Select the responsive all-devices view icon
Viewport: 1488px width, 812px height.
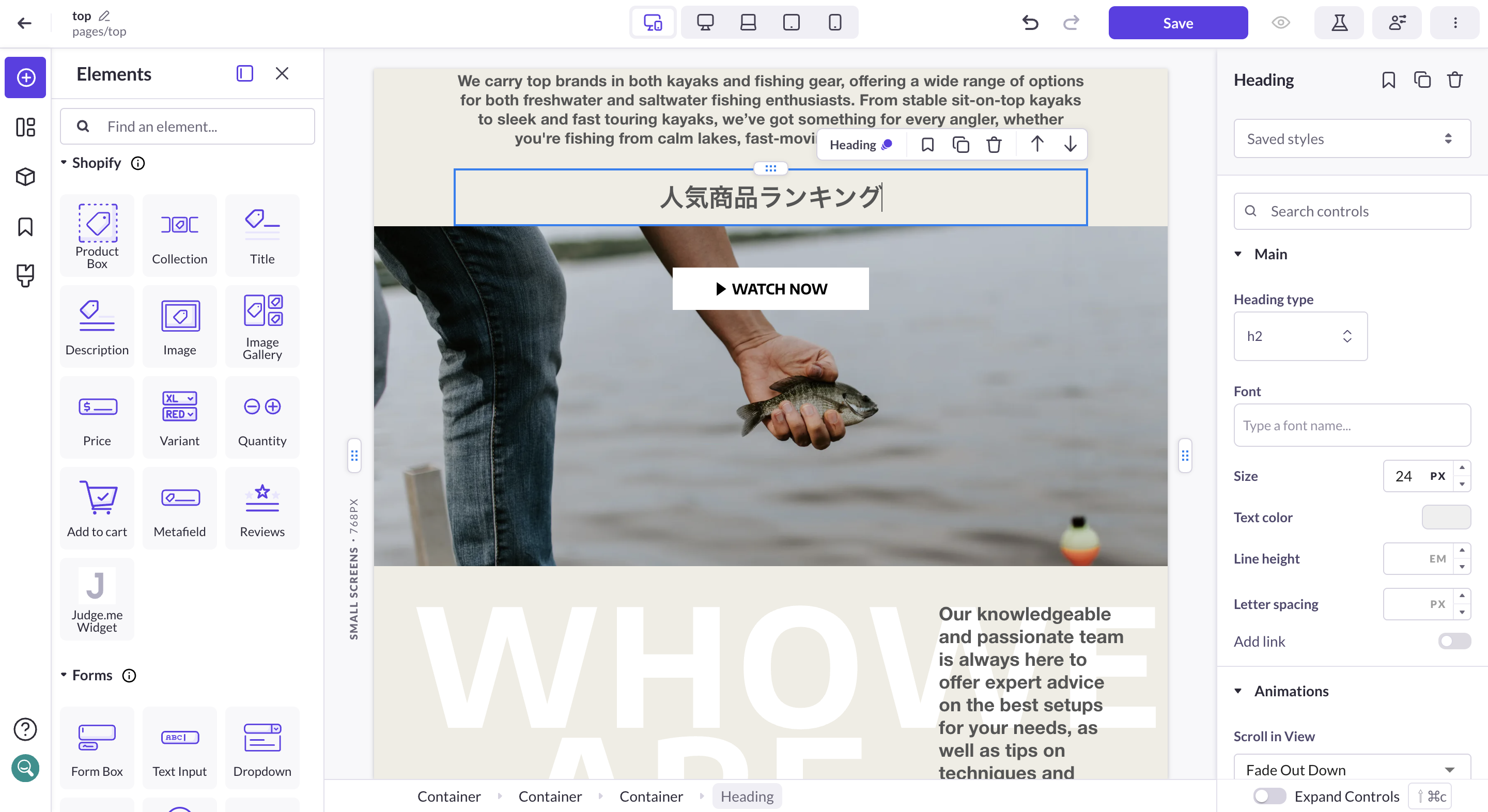click(x=653, y=23)
